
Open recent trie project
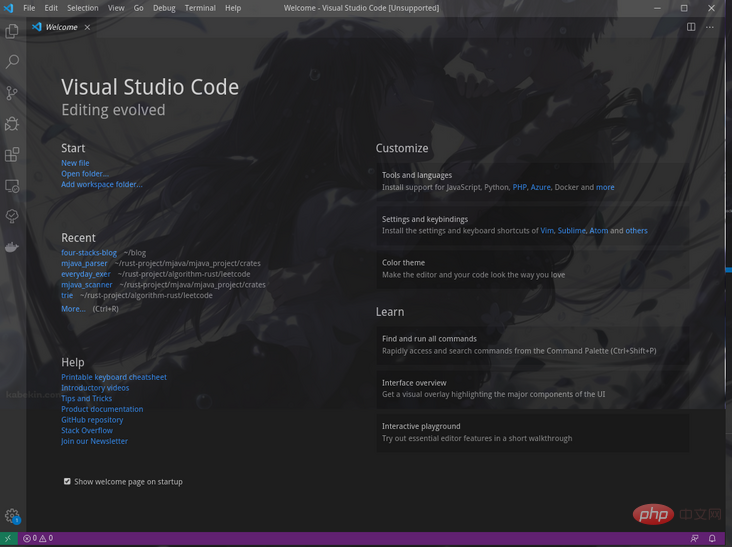click(67, 295)
